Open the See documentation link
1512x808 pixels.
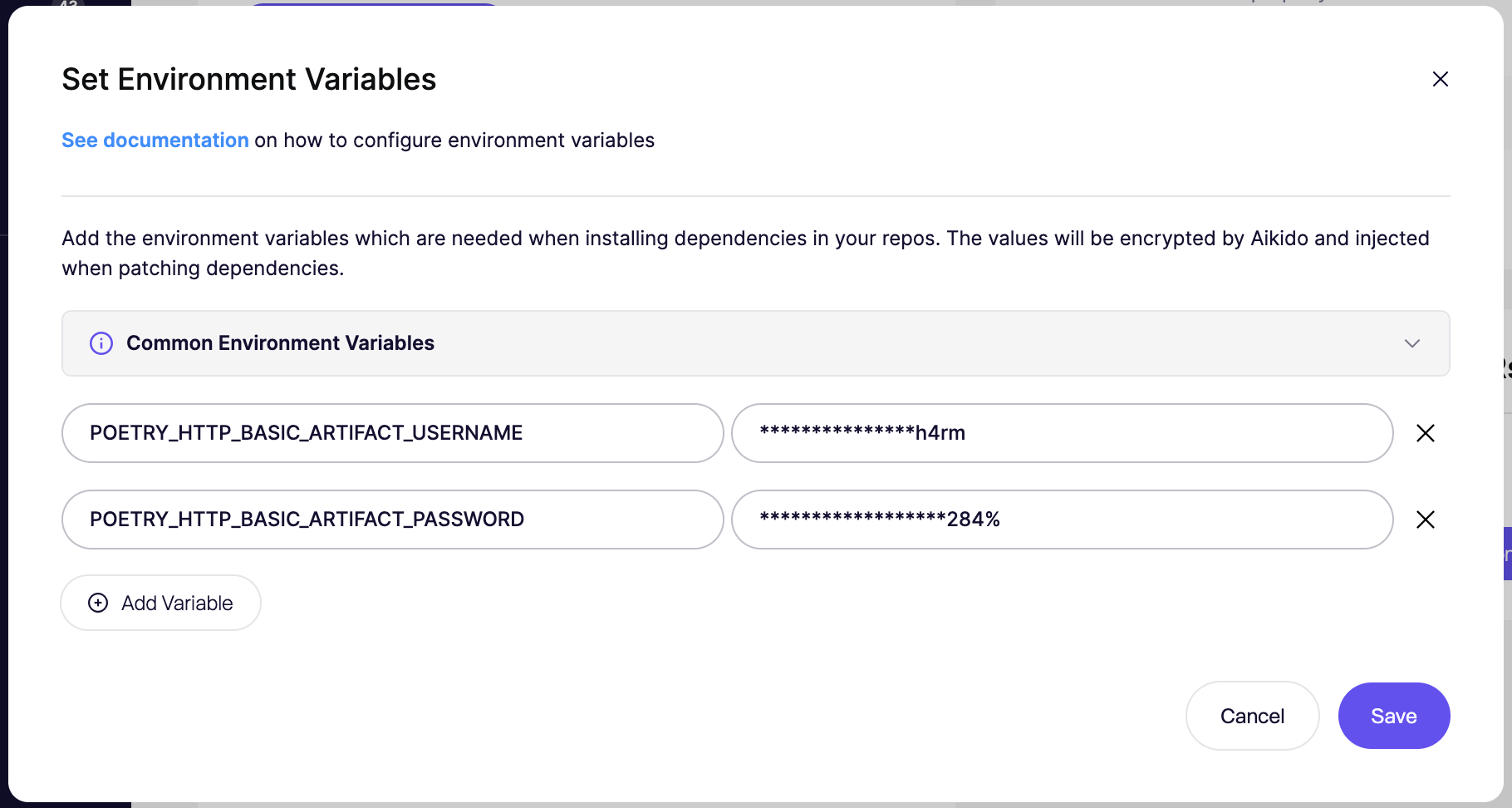pyautogui.click(x=155, y=140)
